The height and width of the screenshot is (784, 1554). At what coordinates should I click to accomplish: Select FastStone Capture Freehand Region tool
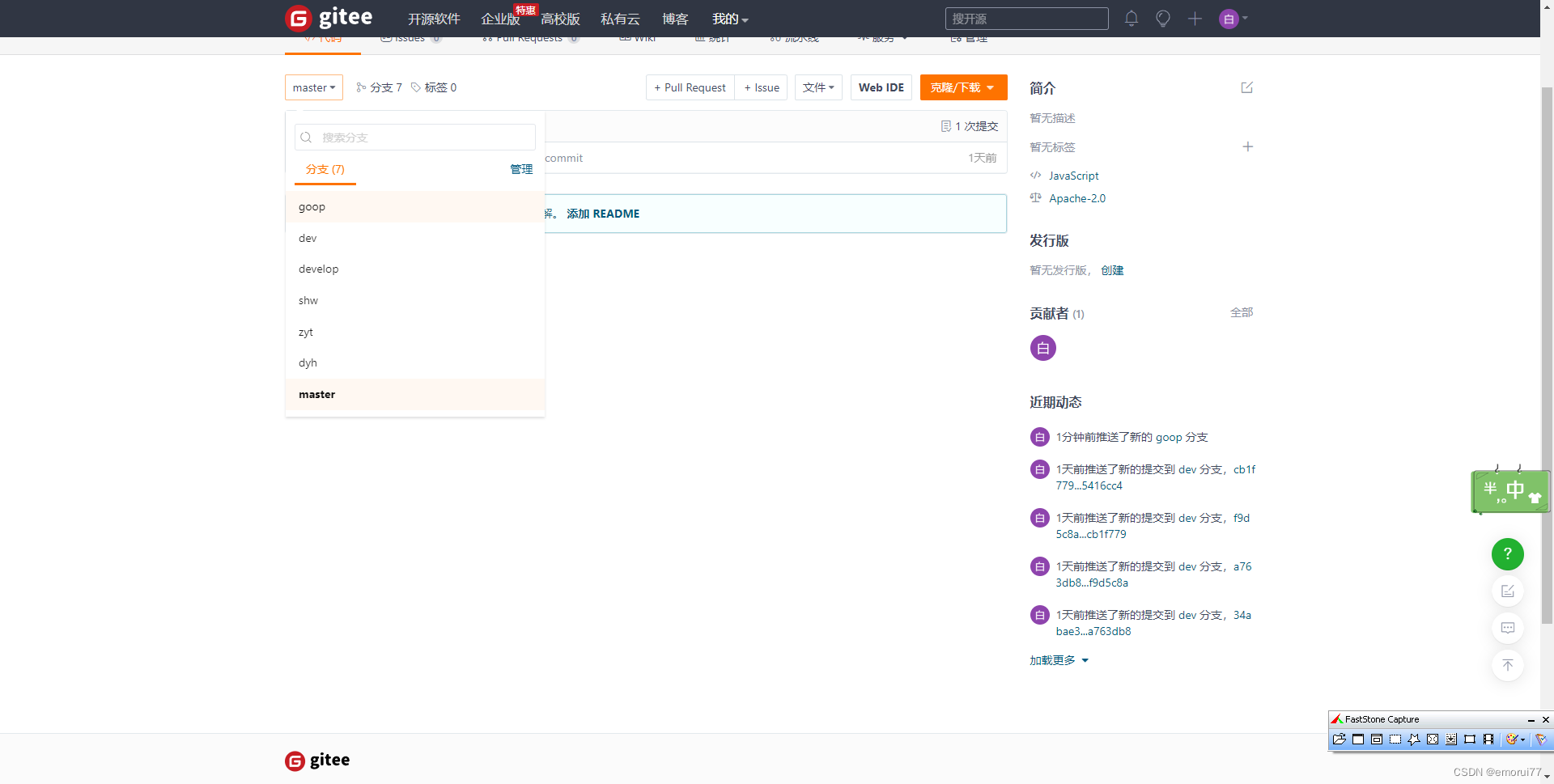point(1414,740)
